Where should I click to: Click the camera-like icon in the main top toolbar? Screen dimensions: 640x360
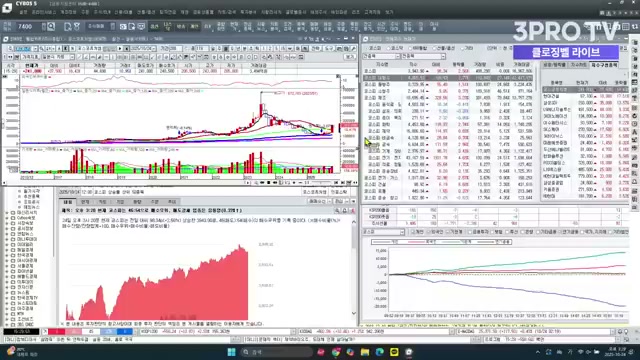coord(123,27)
